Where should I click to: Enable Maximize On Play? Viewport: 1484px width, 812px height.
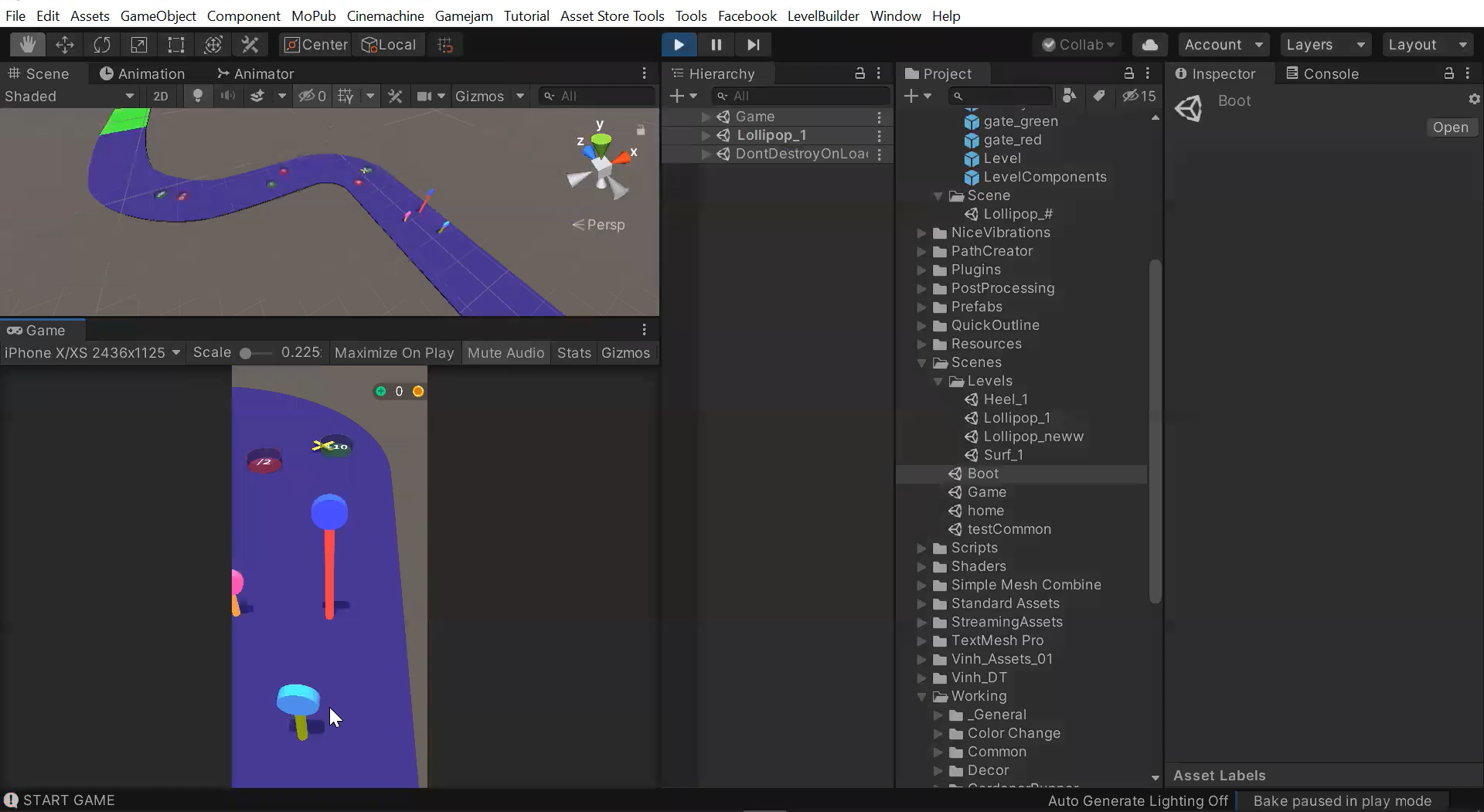(394, 352)
